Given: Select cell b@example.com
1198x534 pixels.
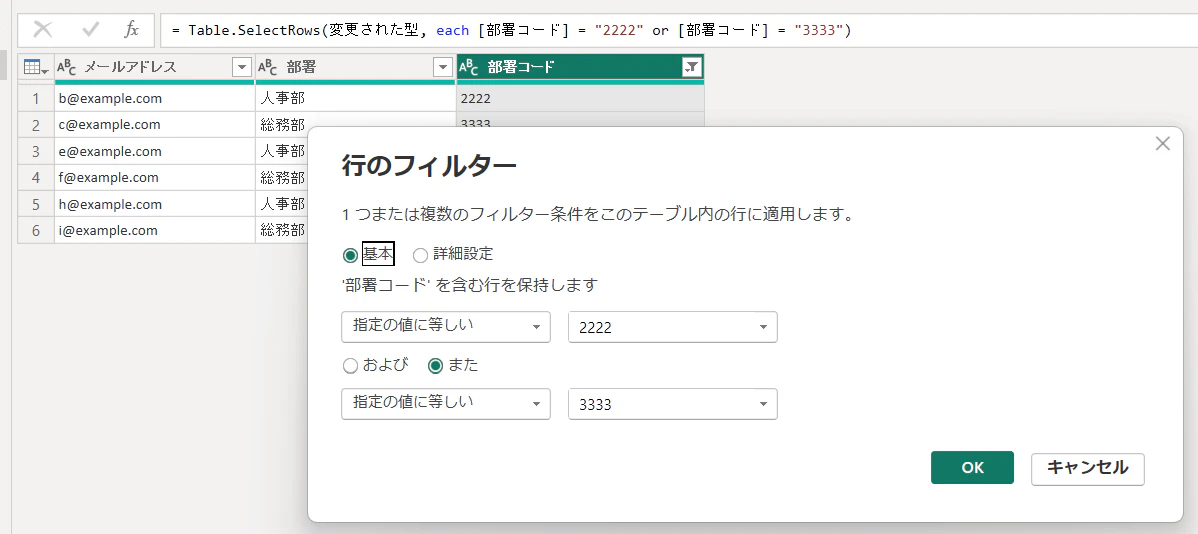Looking at the screenshot, I should (154, 99).
